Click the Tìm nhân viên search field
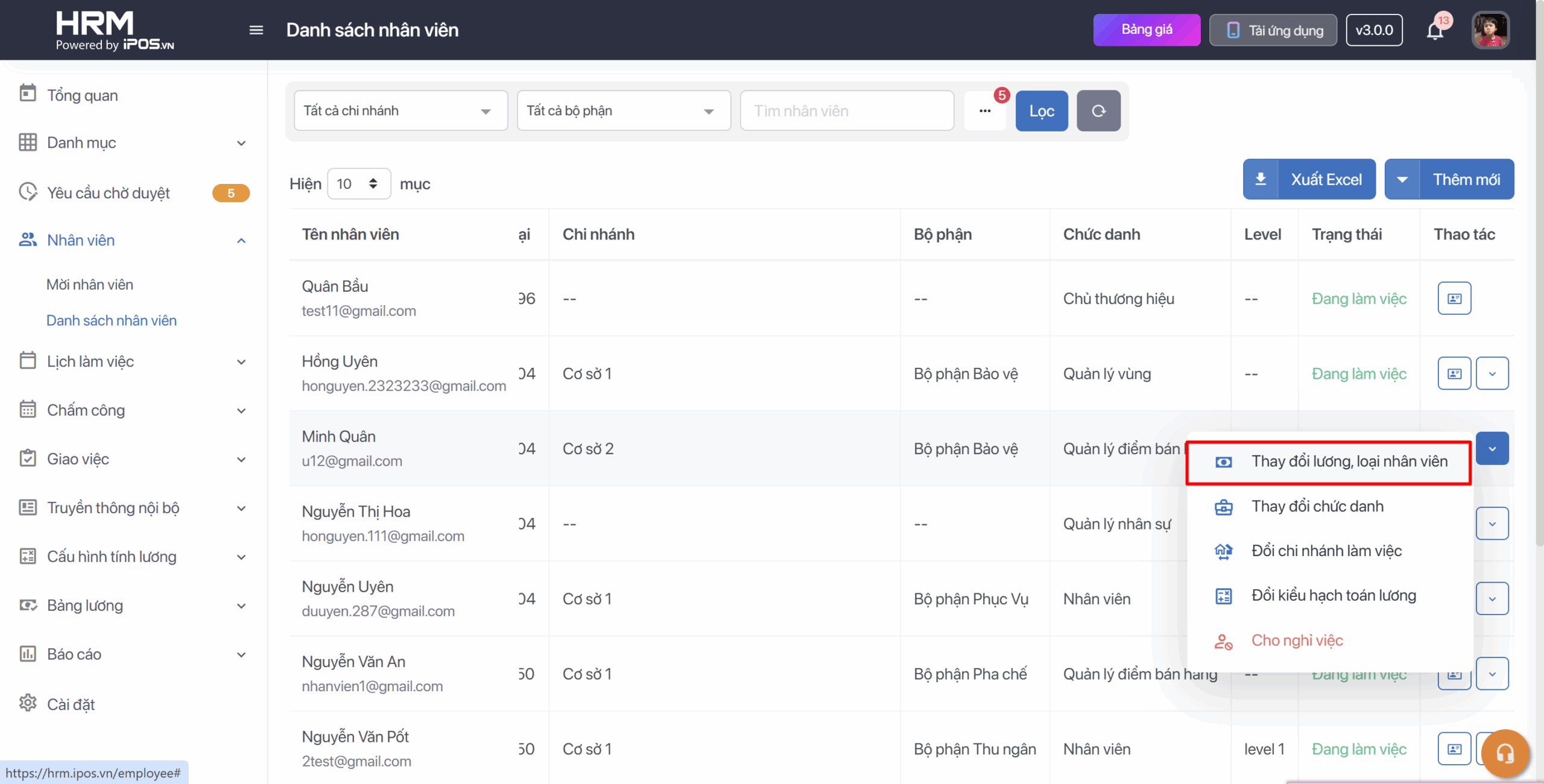 pos(847,111)
